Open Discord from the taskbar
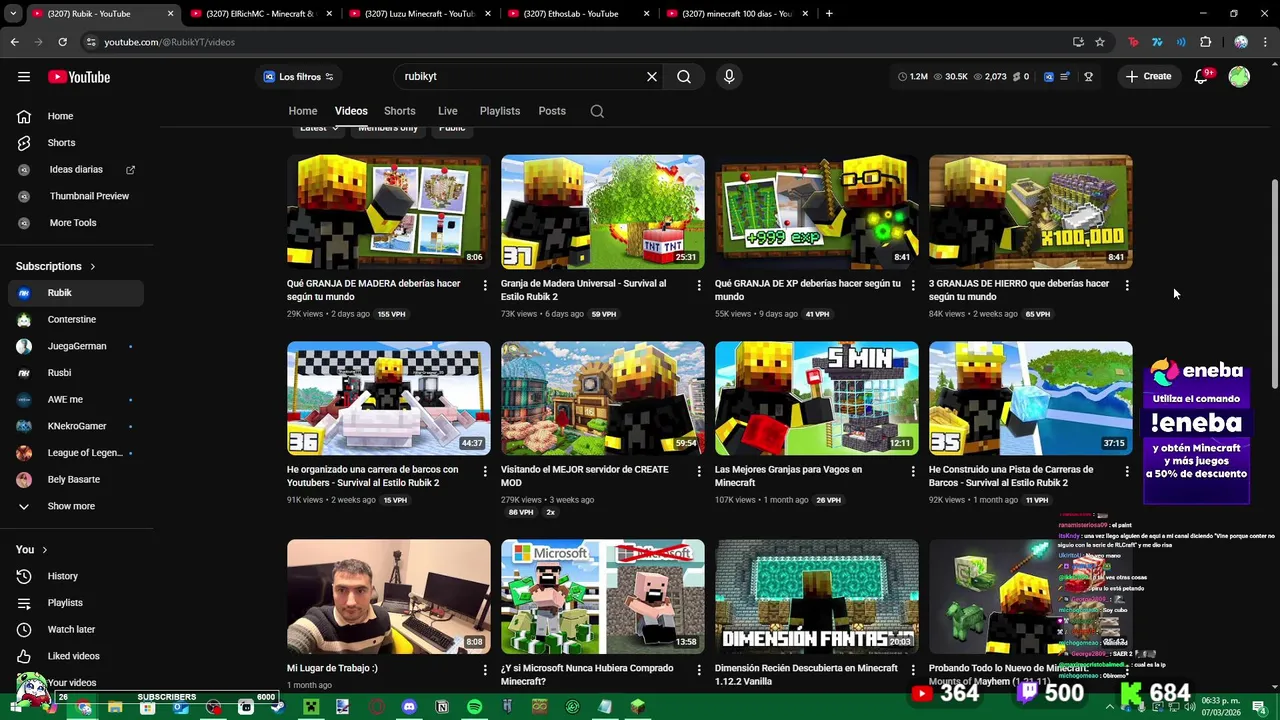This screenshot has height=720, width=1280. point(409,707)
